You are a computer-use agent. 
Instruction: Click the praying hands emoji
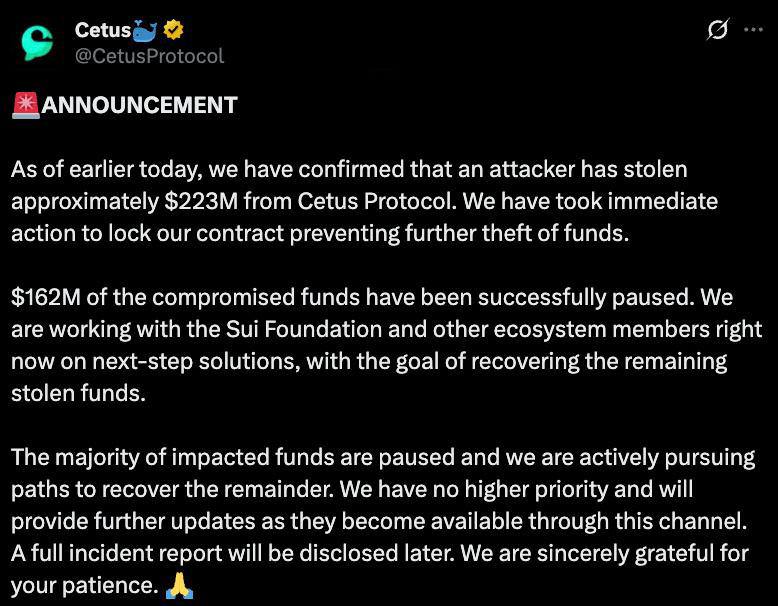click(179, 586)
